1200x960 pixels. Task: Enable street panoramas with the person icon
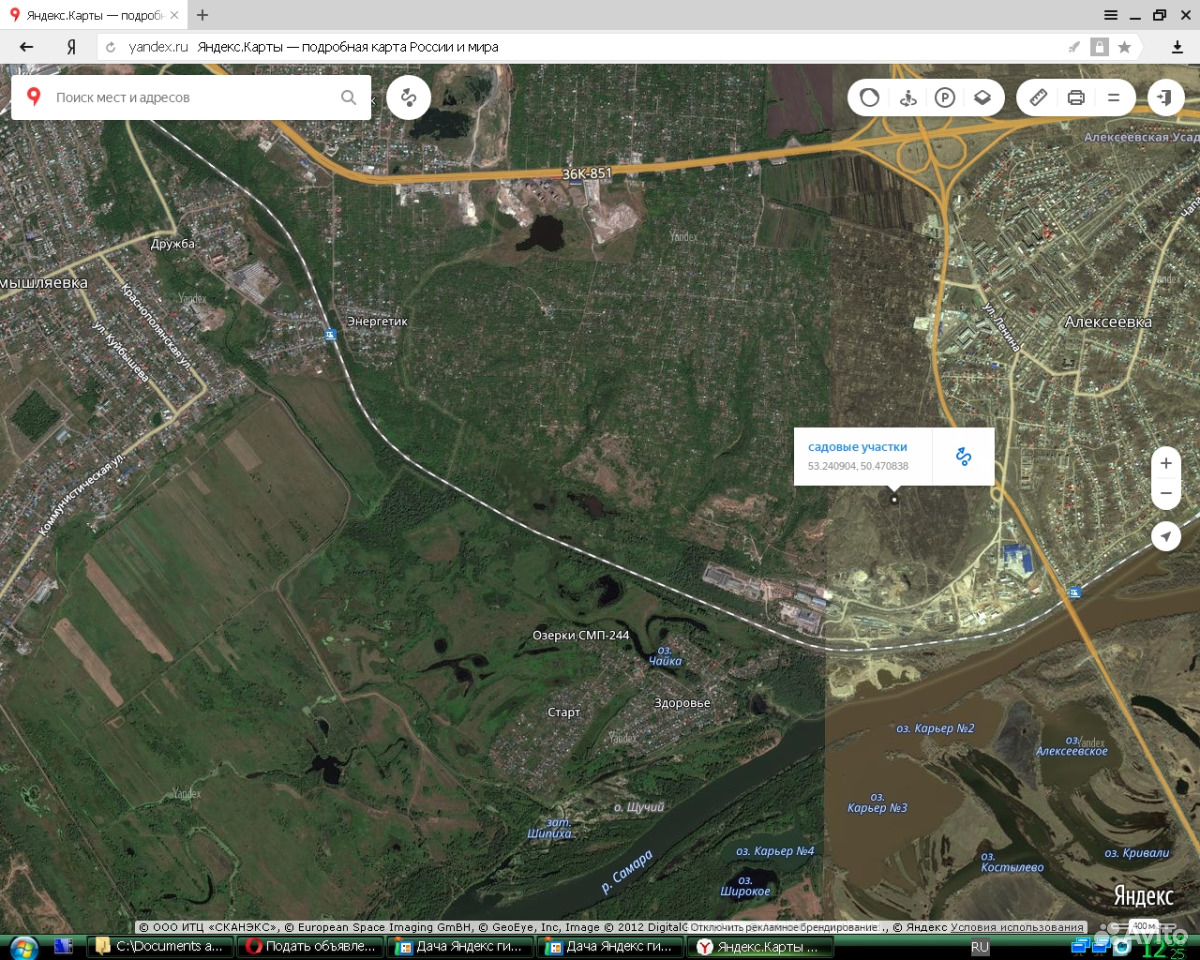(x=908, y=97)
